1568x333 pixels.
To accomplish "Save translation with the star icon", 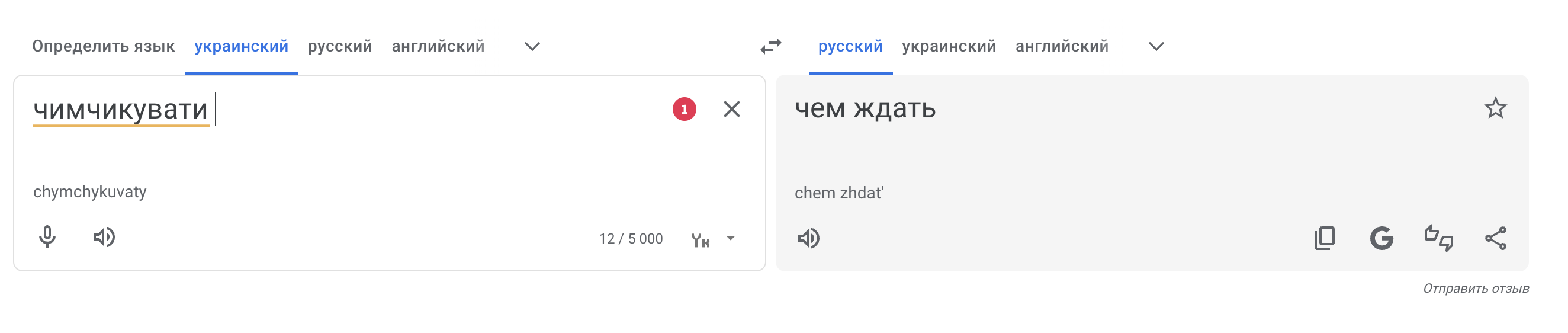I will [1495, 108].
